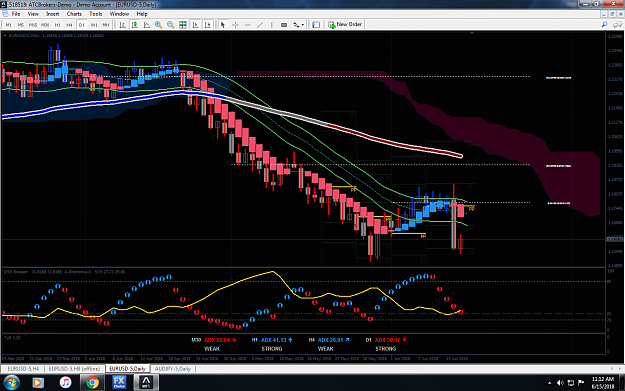Select the D1 daily timeframe
Viewport: 625px width, 391px height.
[82, 25]
